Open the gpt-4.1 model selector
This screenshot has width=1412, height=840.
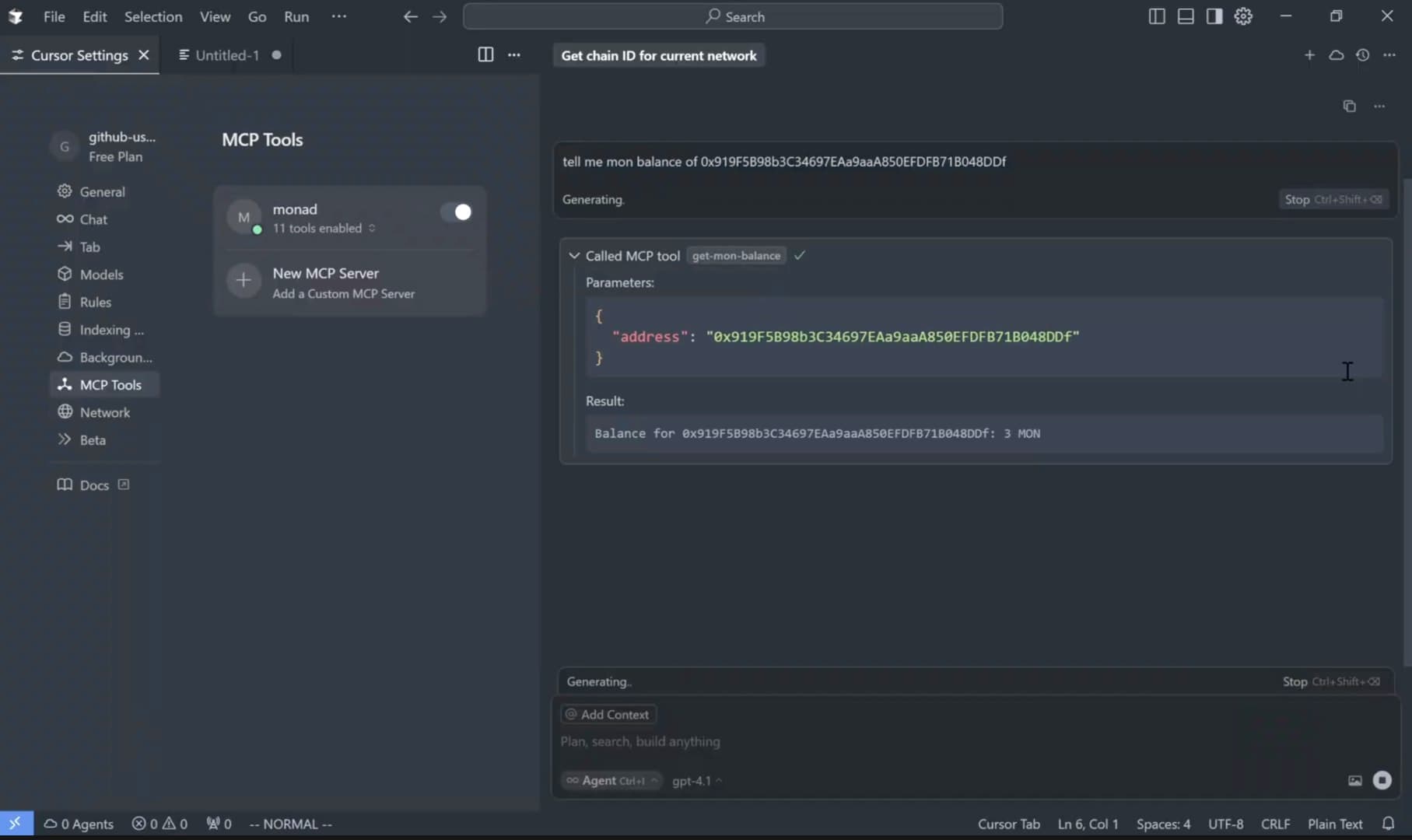click(696, 781)
